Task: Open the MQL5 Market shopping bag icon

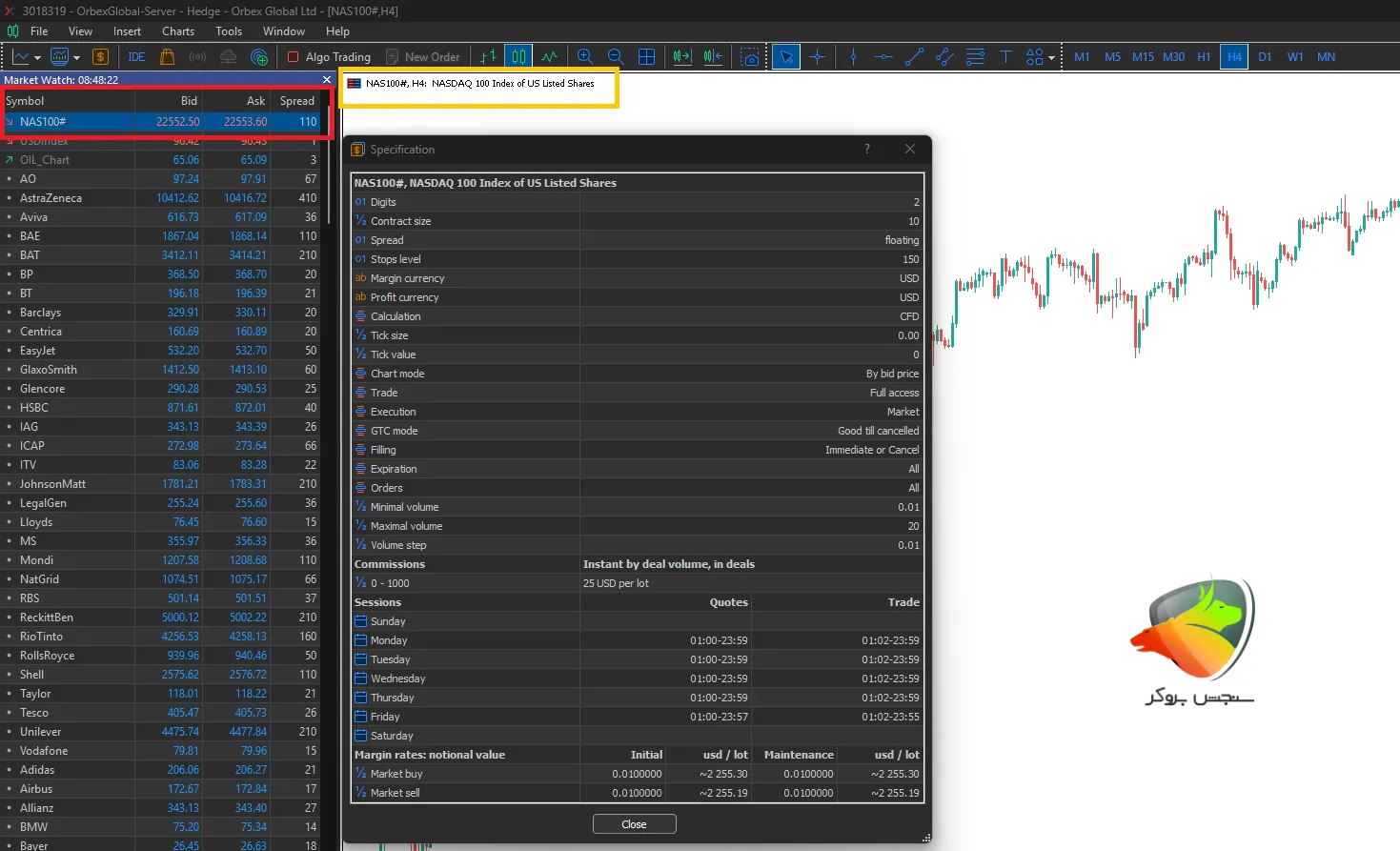Action: tap(168, 57)
